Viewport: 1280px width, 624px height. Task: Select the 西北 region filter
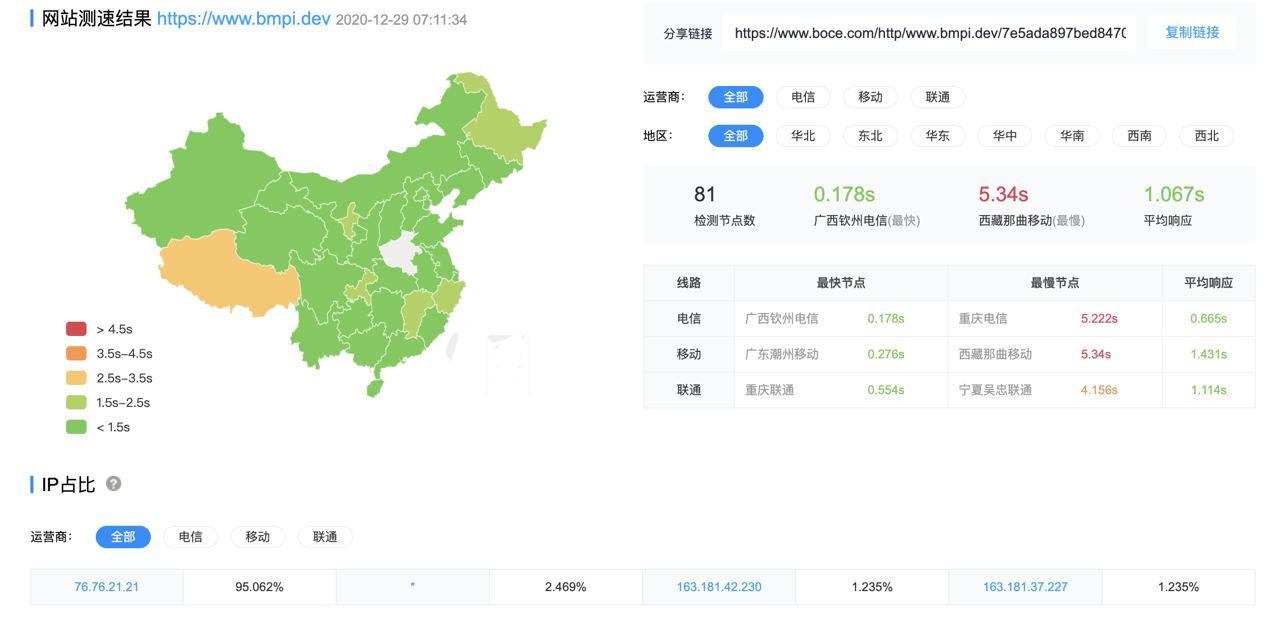pos(1206,136)
